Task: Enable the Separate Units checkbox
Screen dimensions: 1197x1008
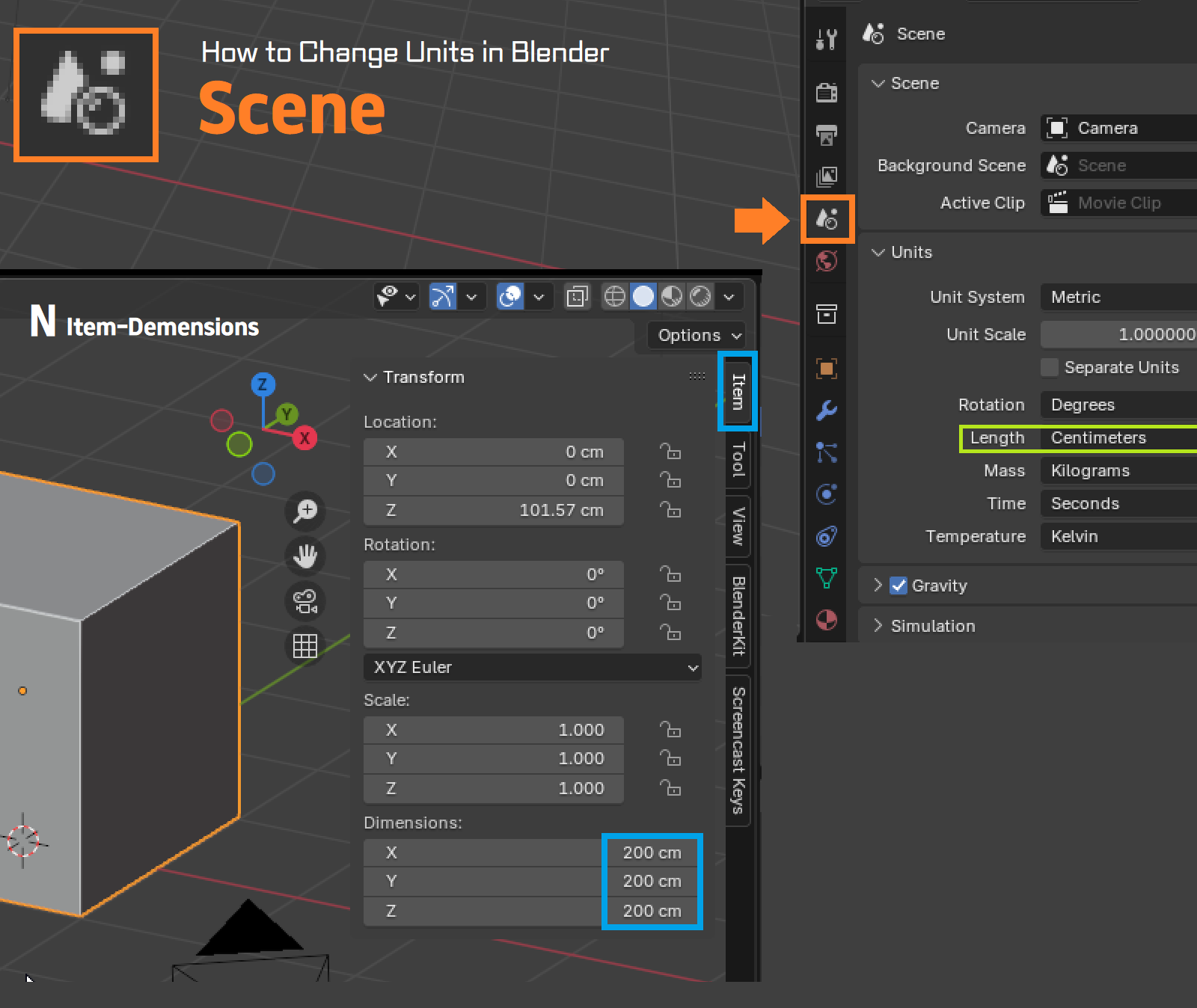Action: coord(1050,367)
